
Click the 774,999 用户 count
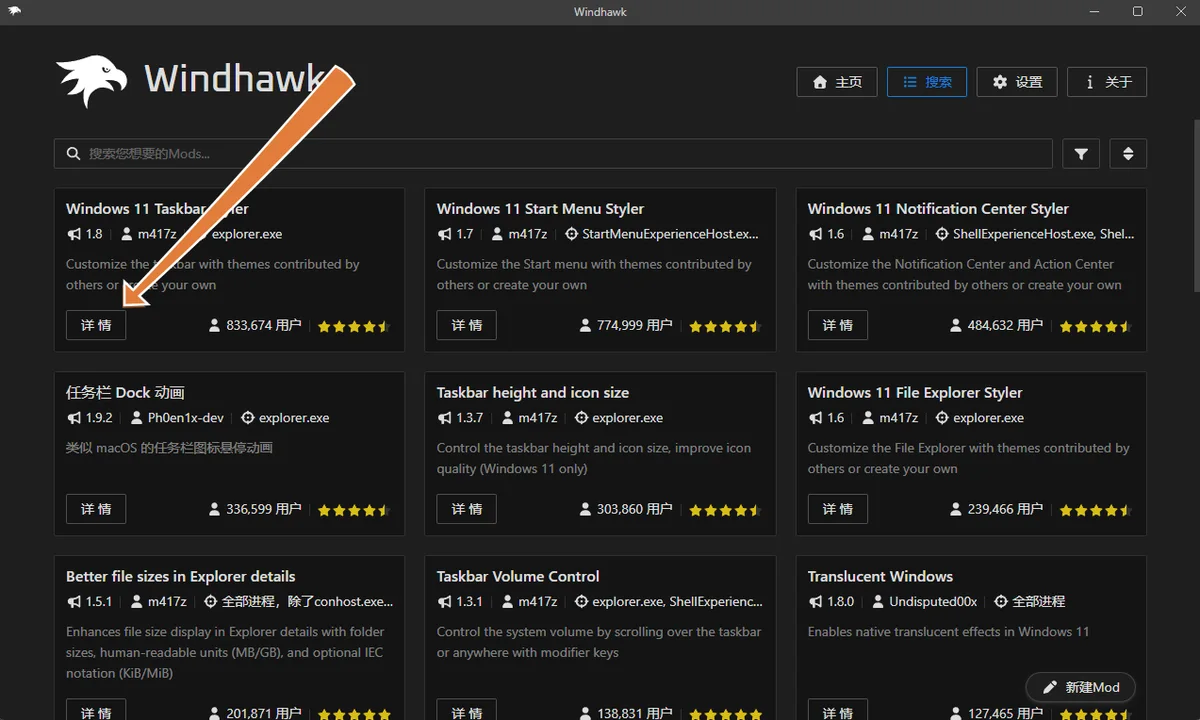[635, 325]
